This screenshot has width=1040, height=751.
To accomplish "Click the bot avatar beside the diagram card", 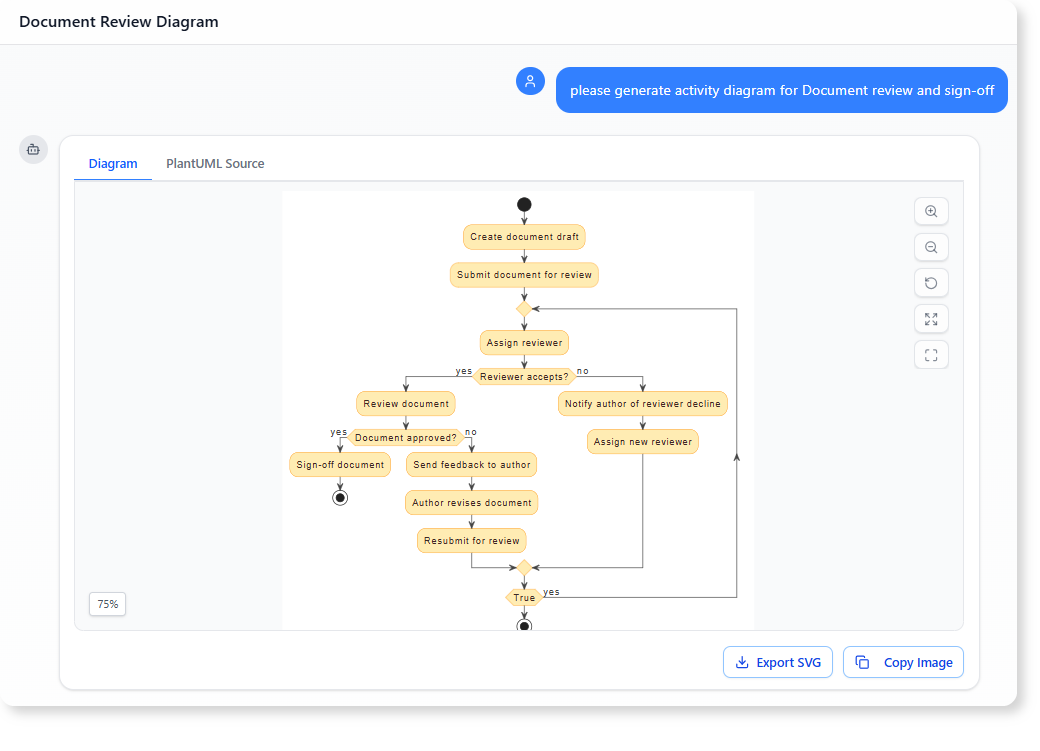I will tap(33, 149).
